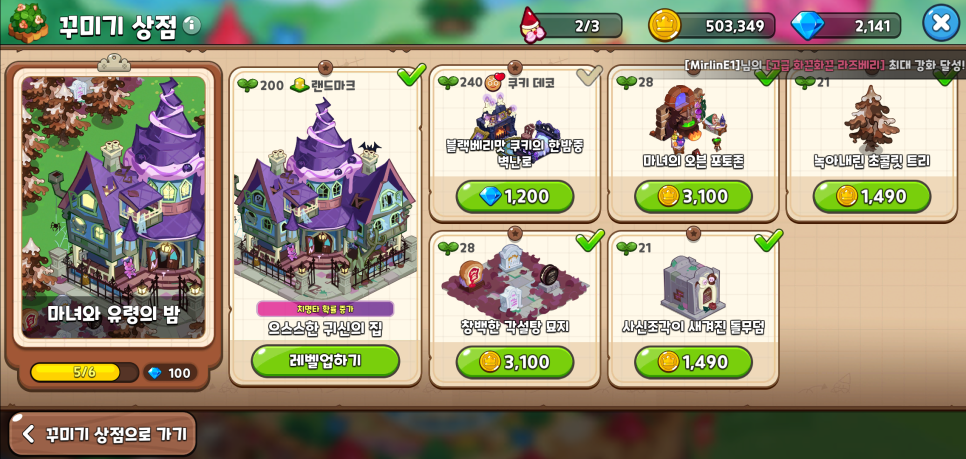
Task: Open the 마녀와 유령의 밤 theme thumbnail
Action: point(113,207)
